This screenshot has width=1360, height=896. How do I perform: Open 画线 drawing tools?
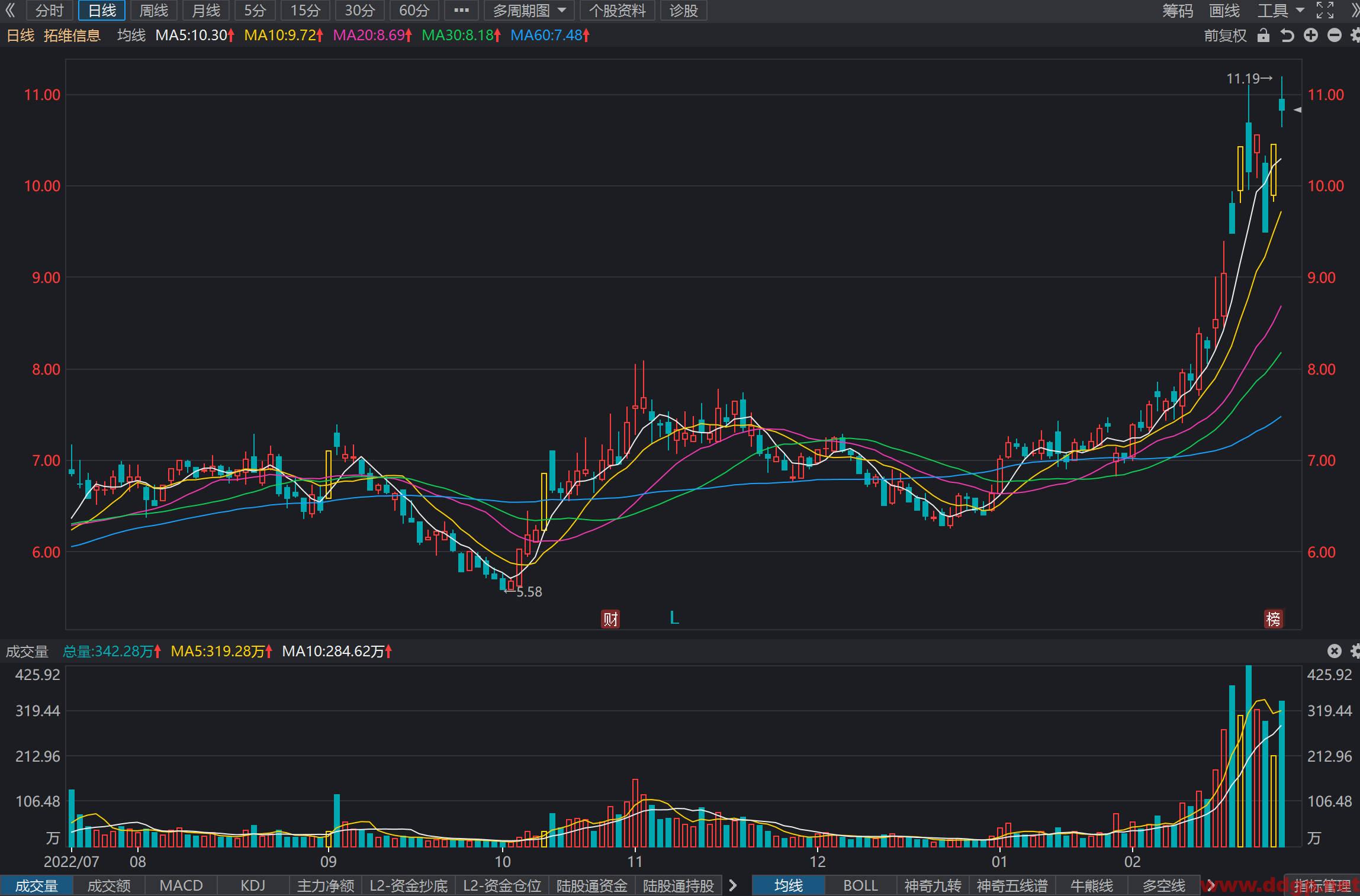[x=1224, y=11]
